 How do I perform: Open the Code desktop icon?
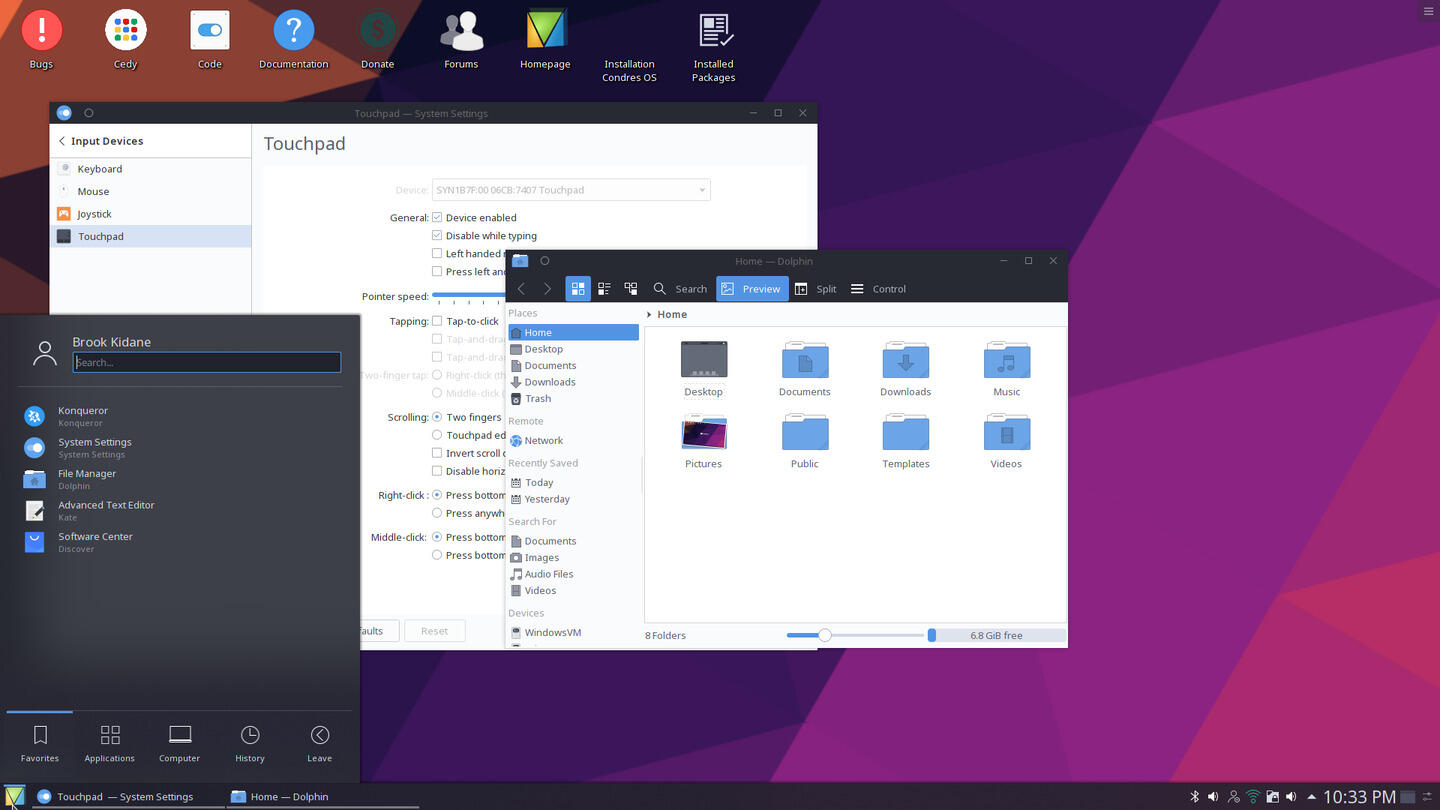209,39
